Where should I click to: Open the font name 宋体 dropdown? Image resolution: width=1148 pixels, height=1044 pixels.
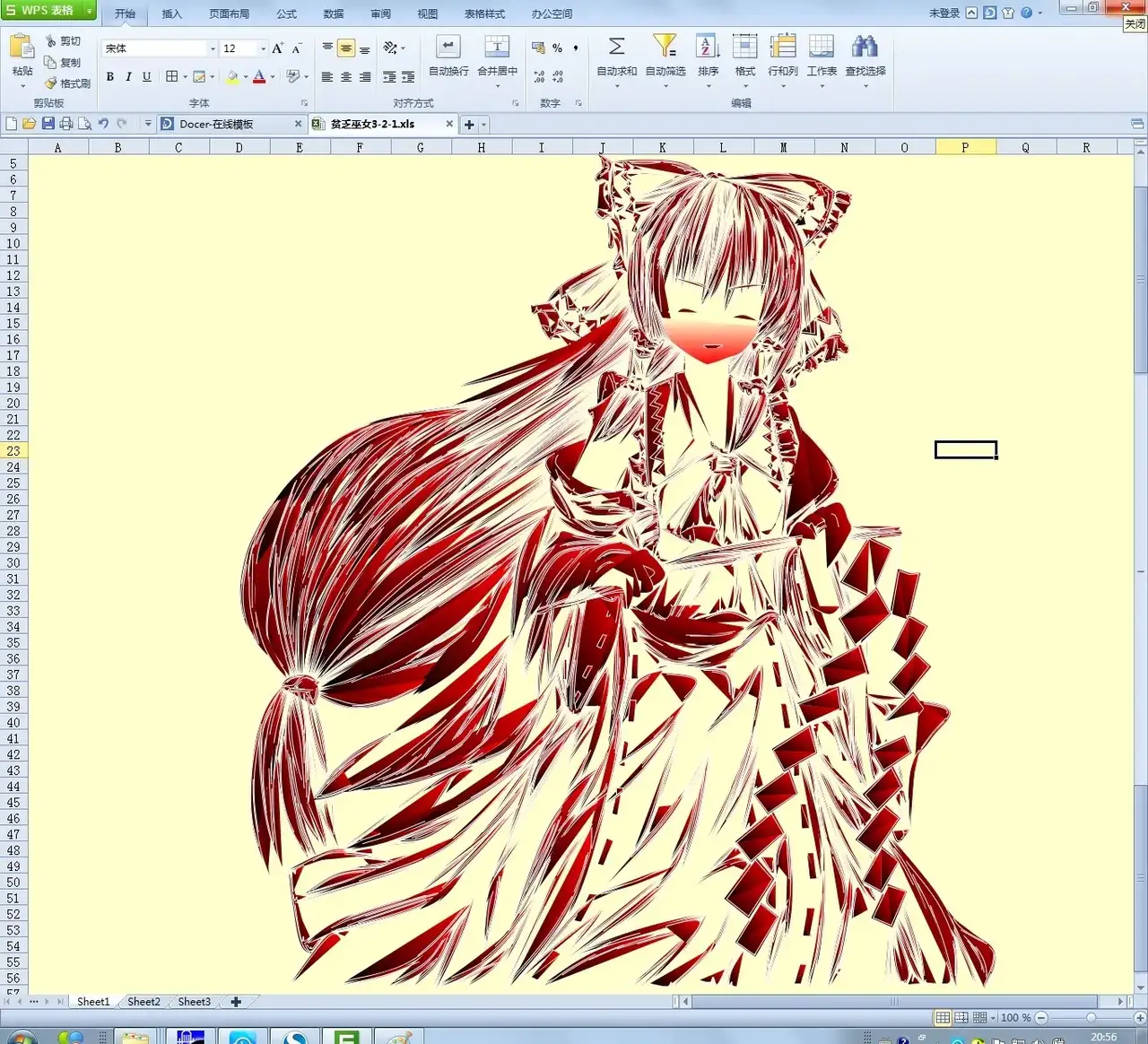coord(213,48)
